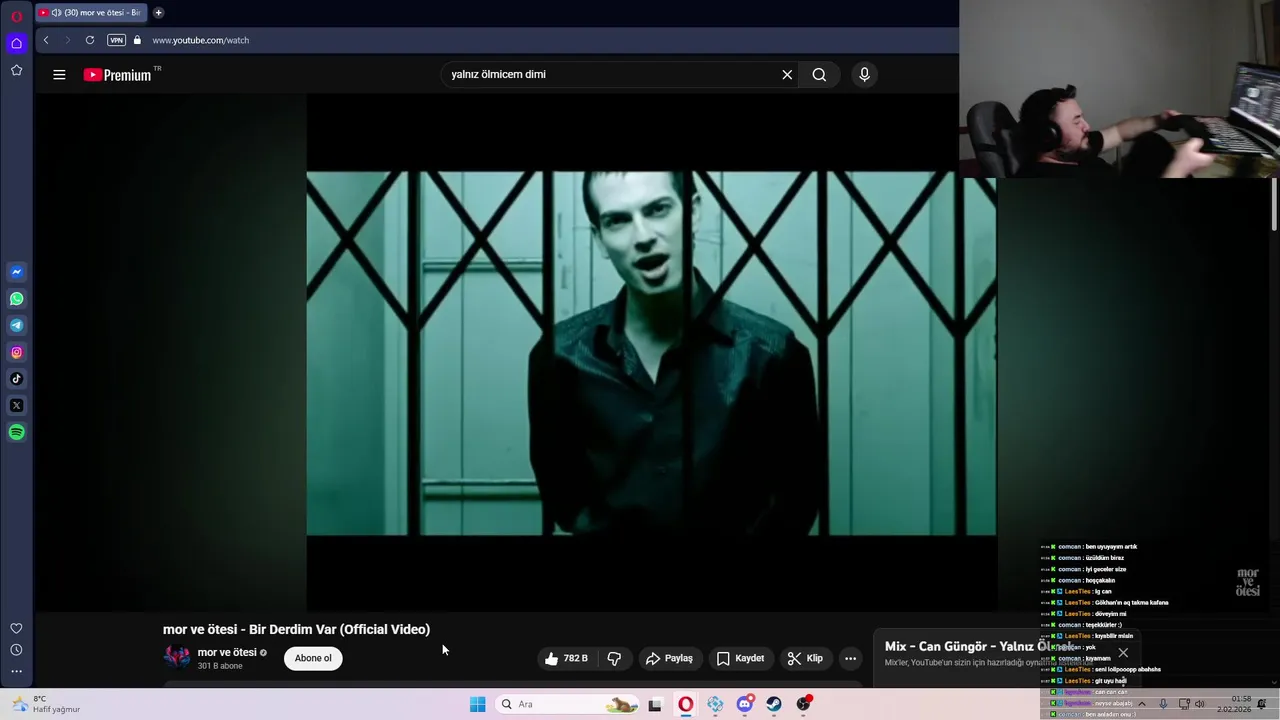Screen dimensions: 1280x720
Task: Open the weather widget on taskbar
Action: (45, 704)
